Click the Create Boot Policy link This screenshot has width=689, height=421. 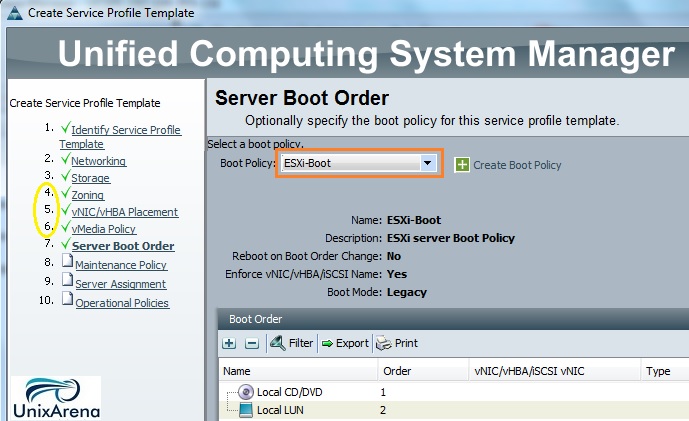pos(517,165)
